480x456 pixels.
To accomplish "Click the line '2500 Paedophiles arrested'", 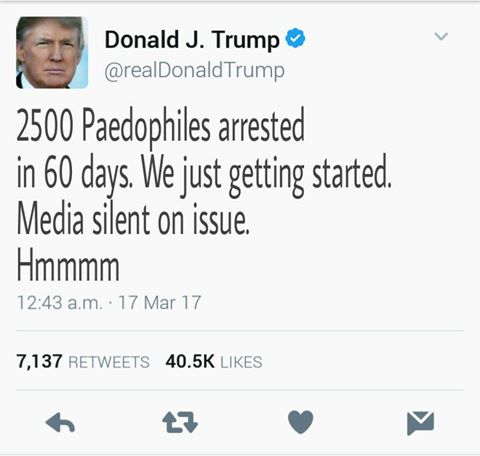I will (x=160, y=126).
